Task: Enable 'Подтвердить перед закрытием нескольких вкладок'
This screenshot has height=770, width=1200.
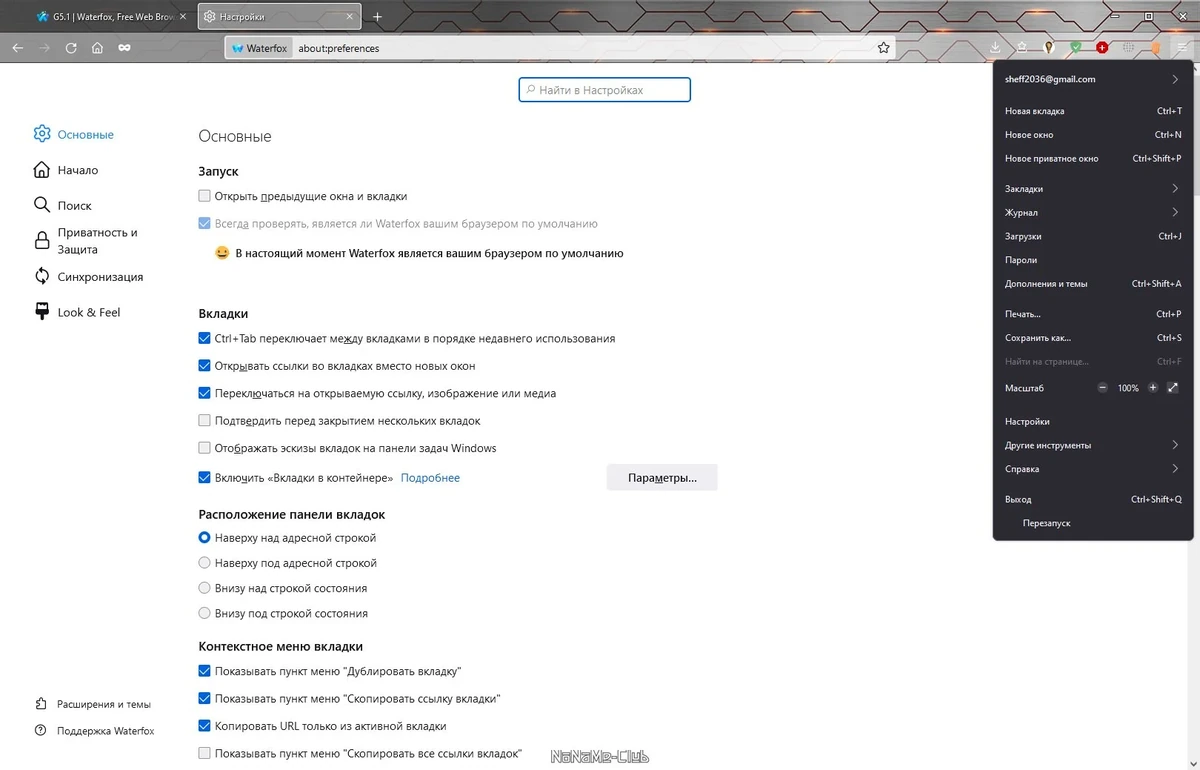Action: (x=205, y=421)
